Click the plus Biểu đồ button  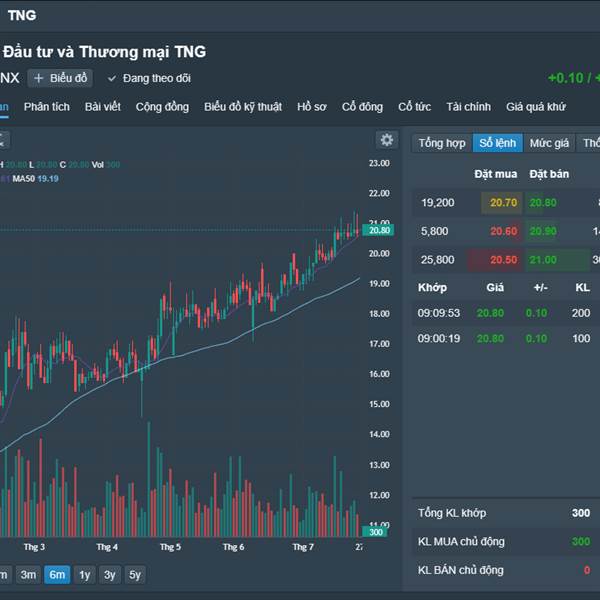coord(60,78)
